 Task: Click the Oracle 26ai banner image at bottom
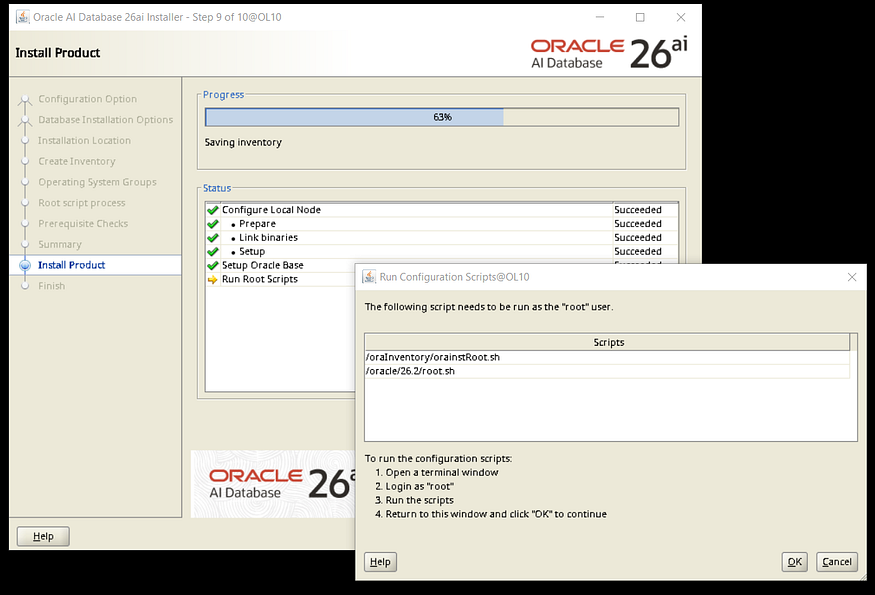point(273,484)
